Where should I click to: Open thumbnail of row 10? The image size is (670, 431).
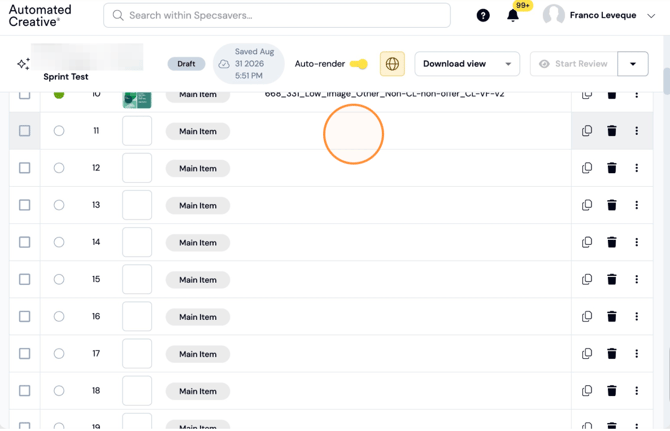tap(137, 100)
